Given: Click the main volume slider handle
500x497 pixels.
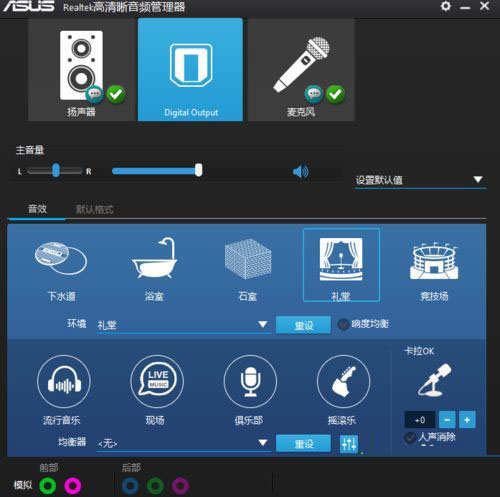Looking at the screenshot, I should tap(199, 170).
